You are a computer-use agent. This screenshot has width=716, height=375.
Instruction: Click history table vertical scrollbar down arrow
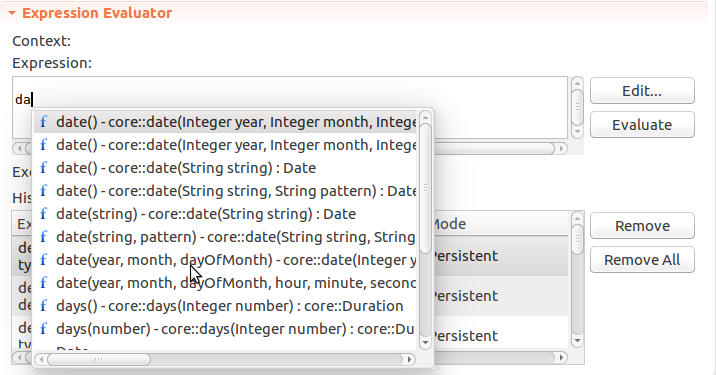[577, 341]
